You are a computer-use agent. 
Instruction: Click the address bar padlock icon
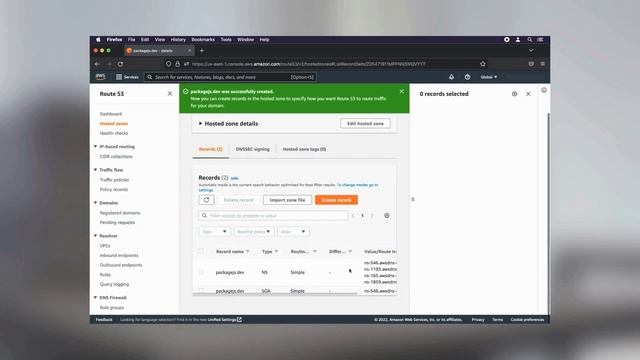(x=177, y=64)
